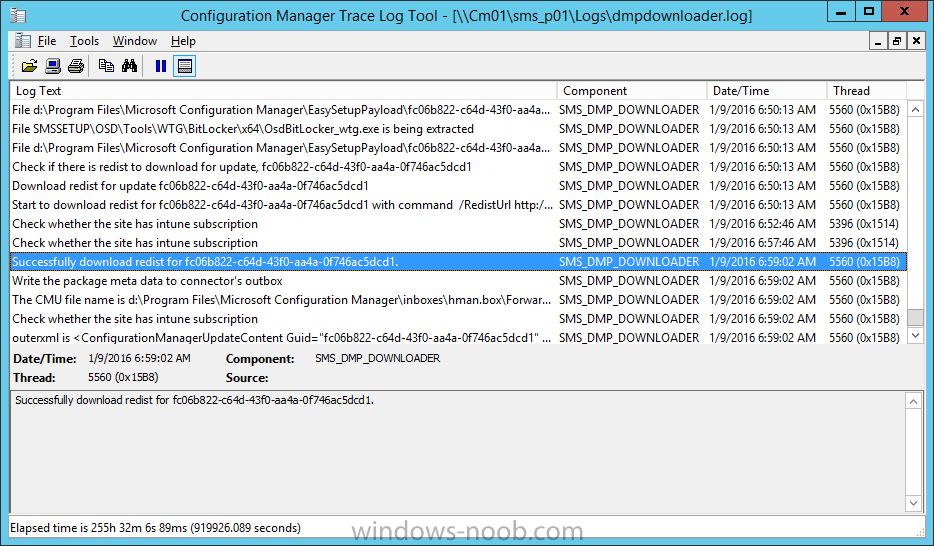
Task: Click the details text 'Successfully download redist for fc06b822'
Action: point(194,400)
